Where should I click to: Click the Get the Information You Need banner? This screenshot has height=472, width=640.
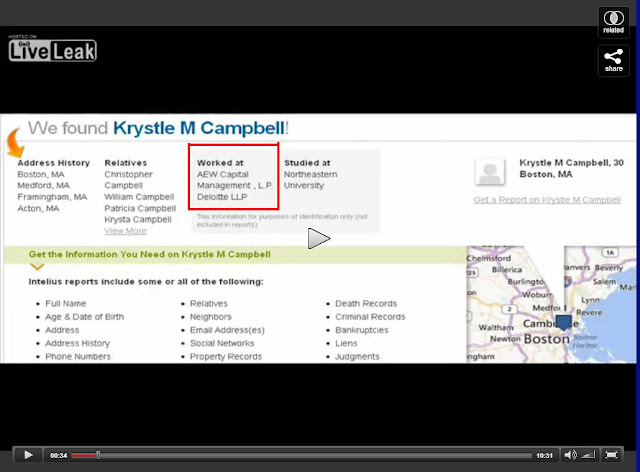(235, 254)
